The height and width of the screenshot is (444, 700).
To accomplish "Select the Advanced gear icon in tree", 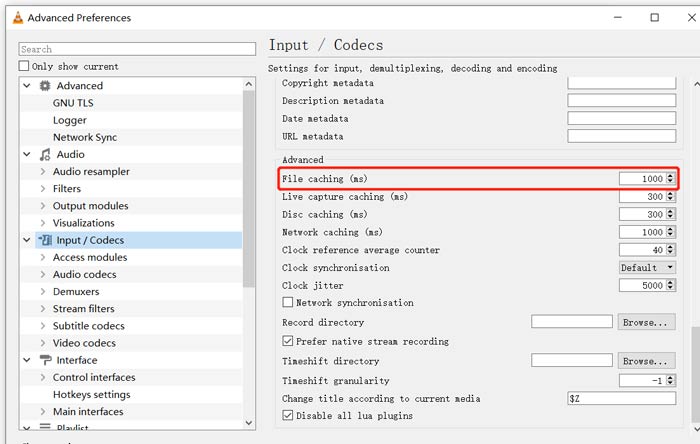I will (x=45, y=86).
